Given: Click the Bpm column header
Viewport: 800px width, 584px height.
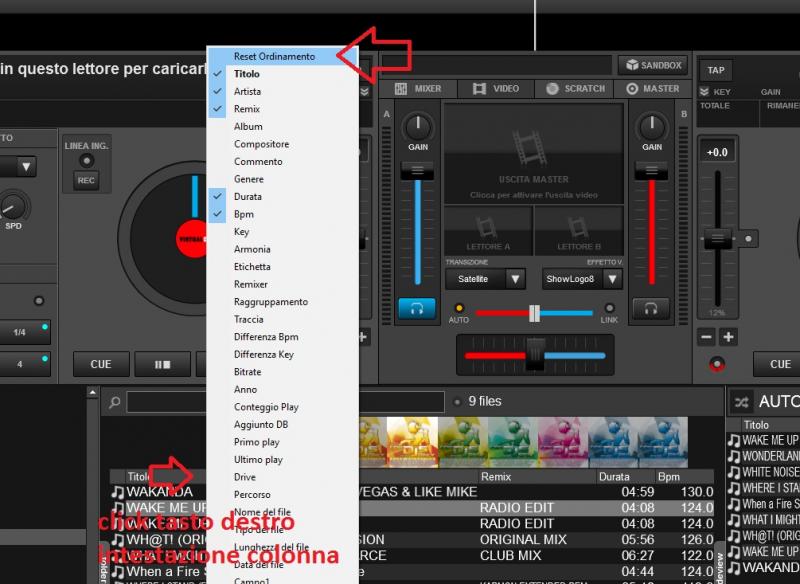Looking at the screenshot, I should point(685,477).
